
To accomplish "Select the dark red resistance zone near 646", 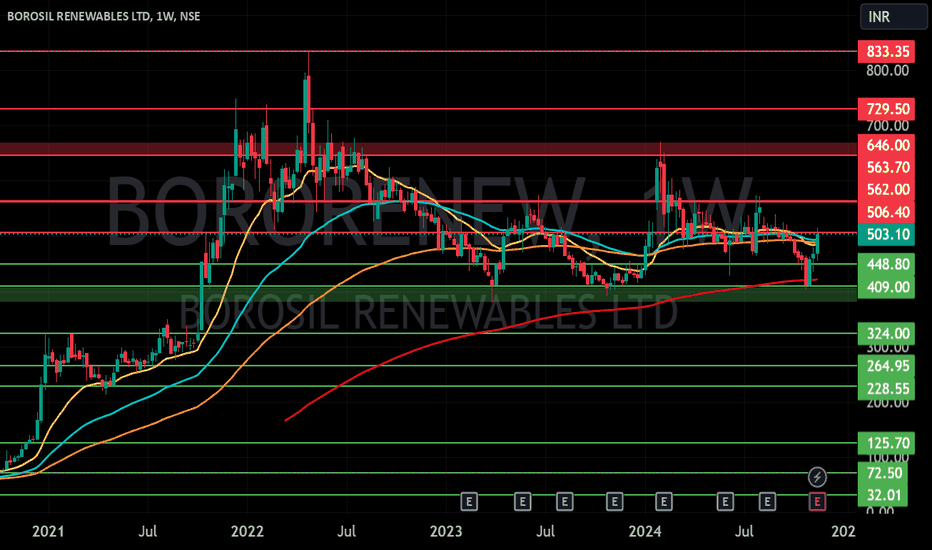I will 428,149.
